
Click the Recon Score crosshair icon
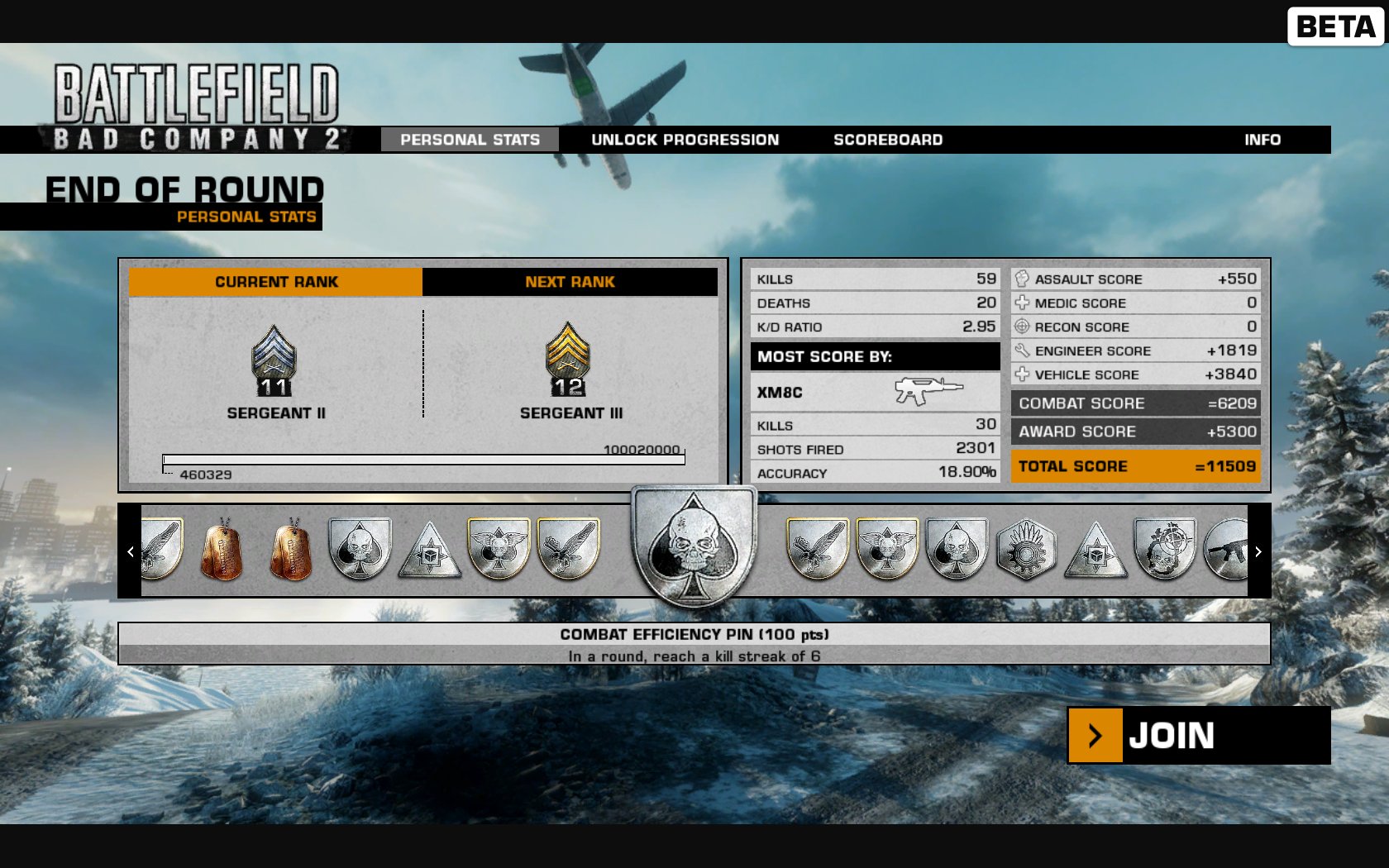point(1022,327)
